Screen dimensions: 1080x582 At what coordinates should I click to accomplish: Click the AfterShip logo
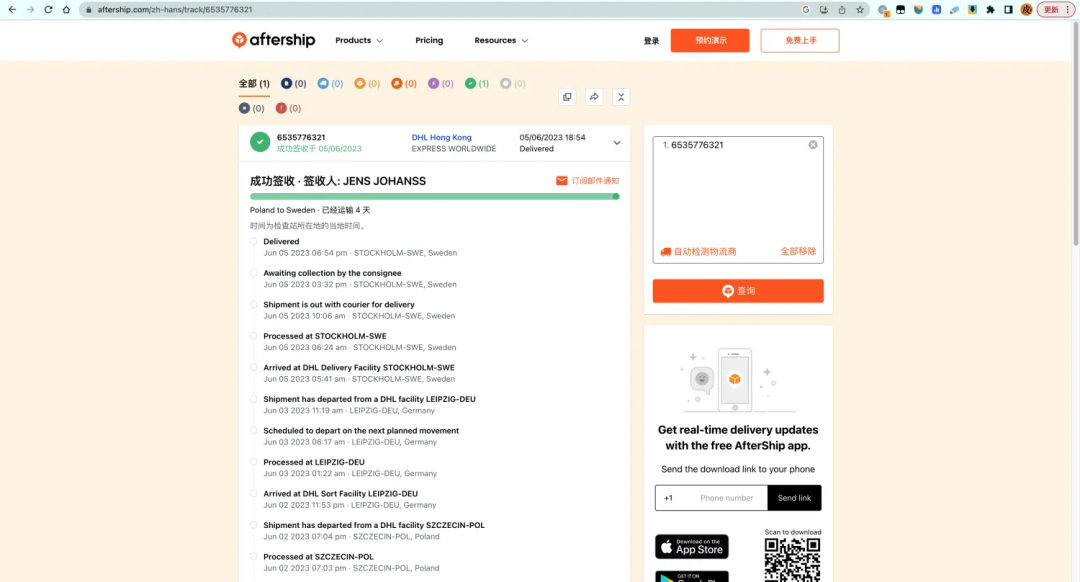pos(273,40)
